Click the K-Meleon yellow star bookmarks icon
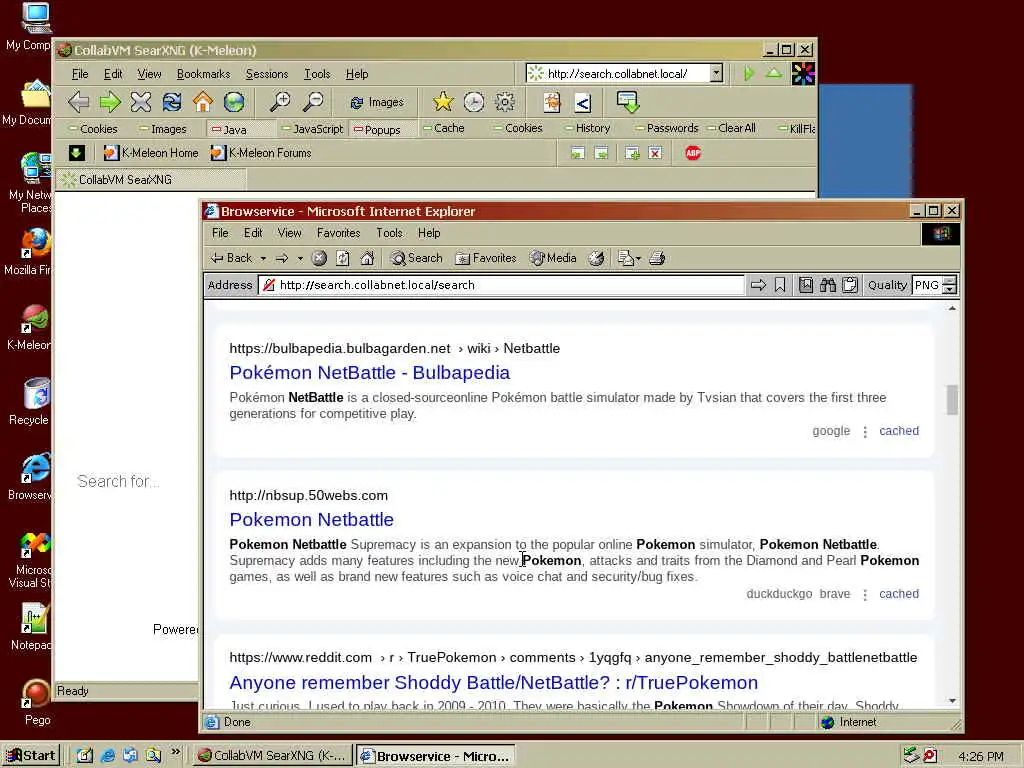Viewport: 1024px width, 768px height. click(443, 102)
